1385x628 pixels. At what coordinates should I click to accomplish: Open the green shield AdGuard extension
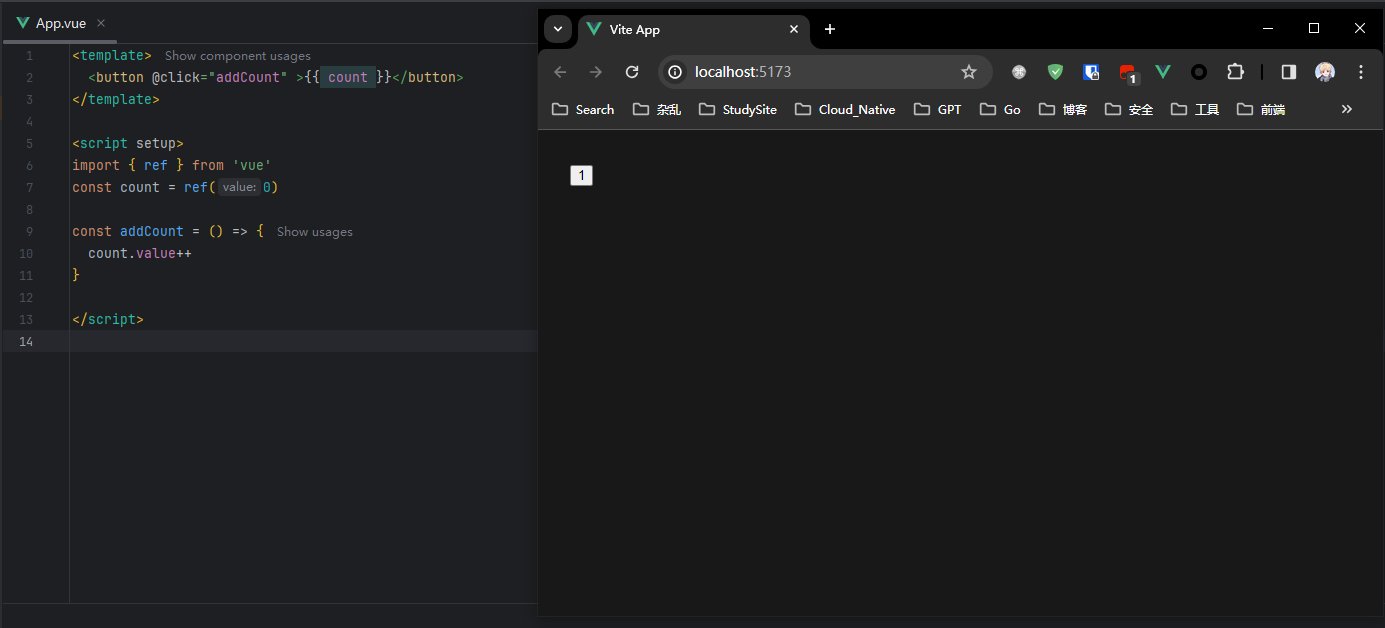coord(1055,72)
